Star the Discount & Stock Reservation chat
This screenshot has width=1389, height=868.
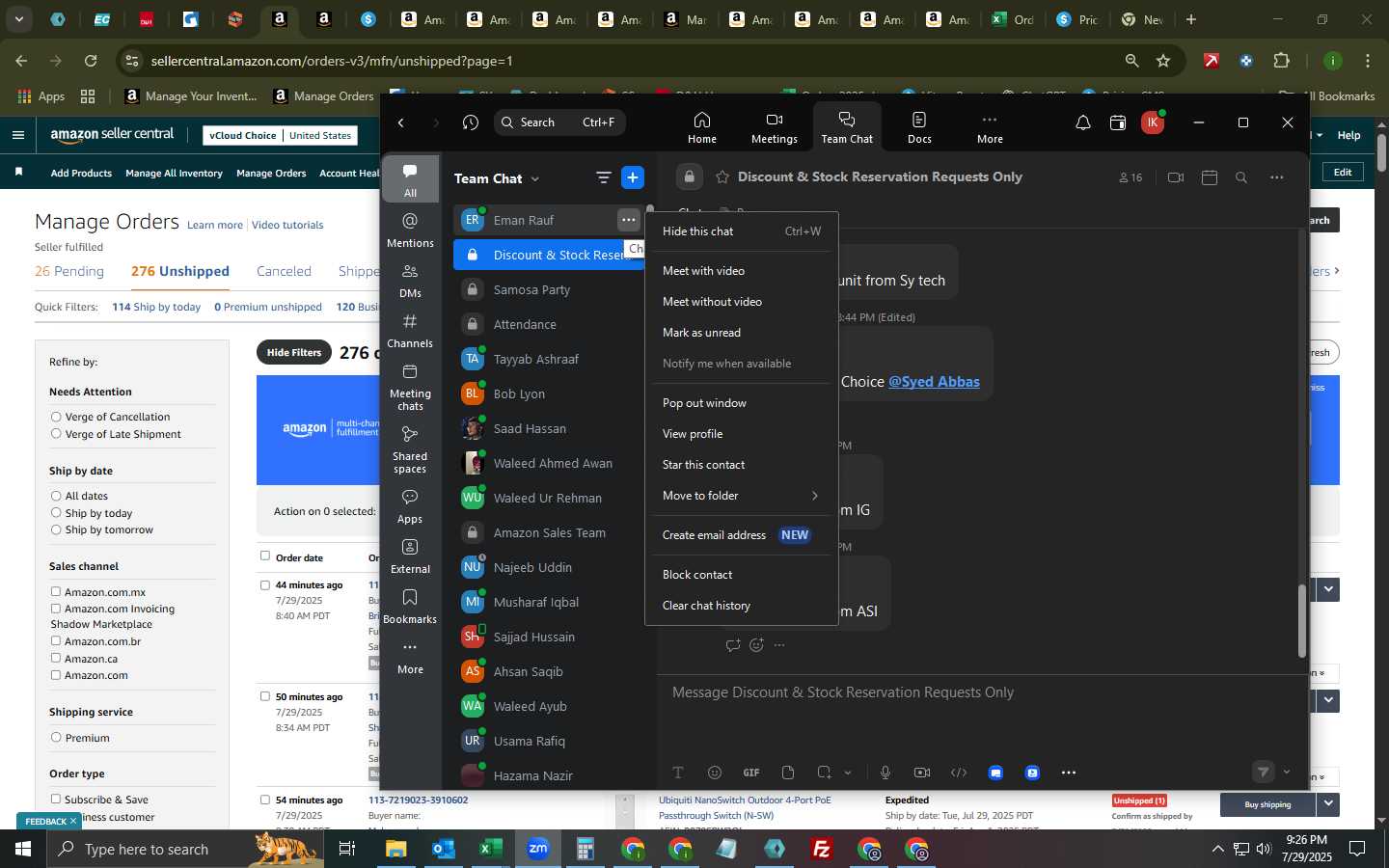pyautogui.click(x=722, y=177)
